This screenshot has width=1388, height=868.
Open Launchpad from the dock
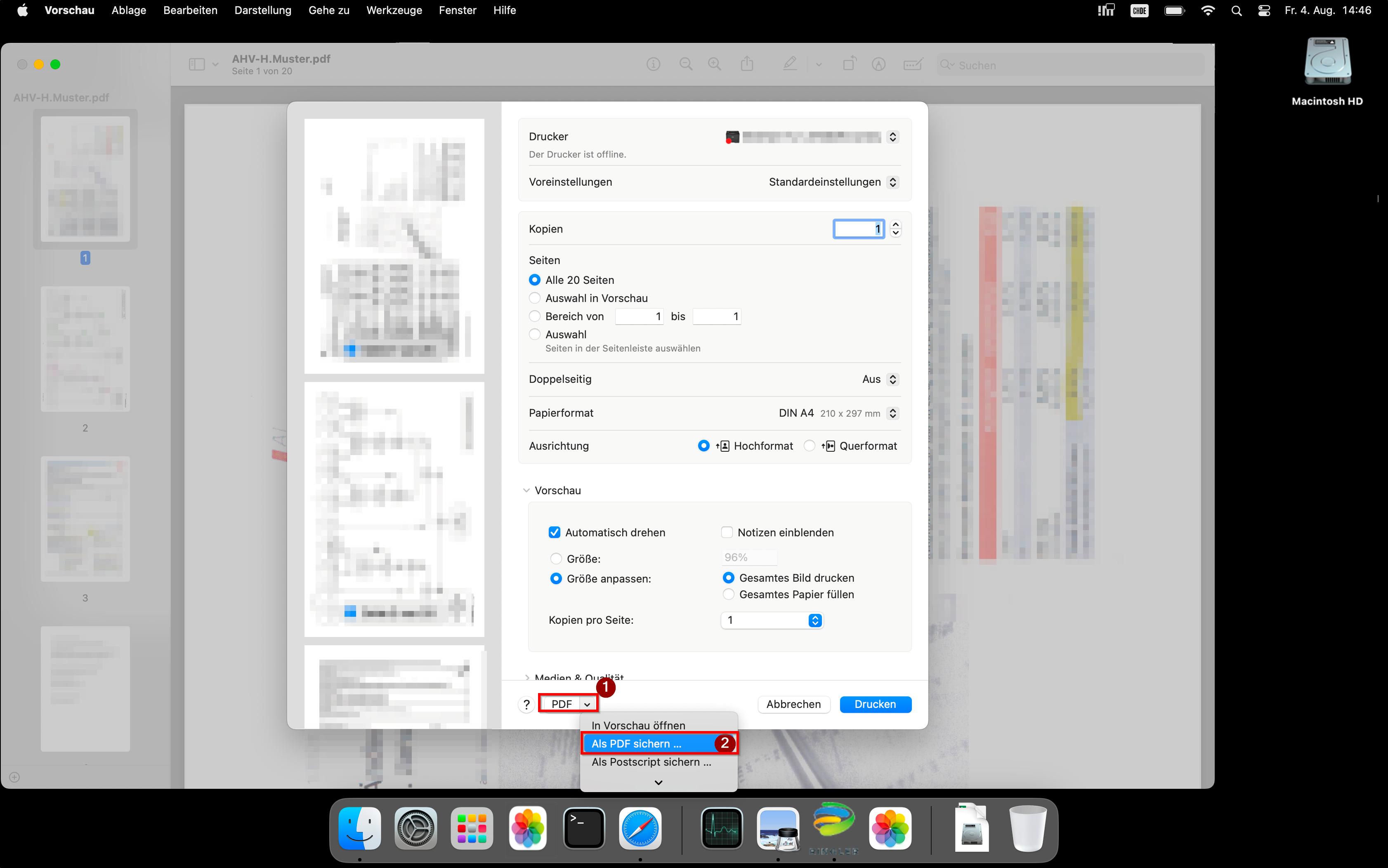click(x=472, y=828)
